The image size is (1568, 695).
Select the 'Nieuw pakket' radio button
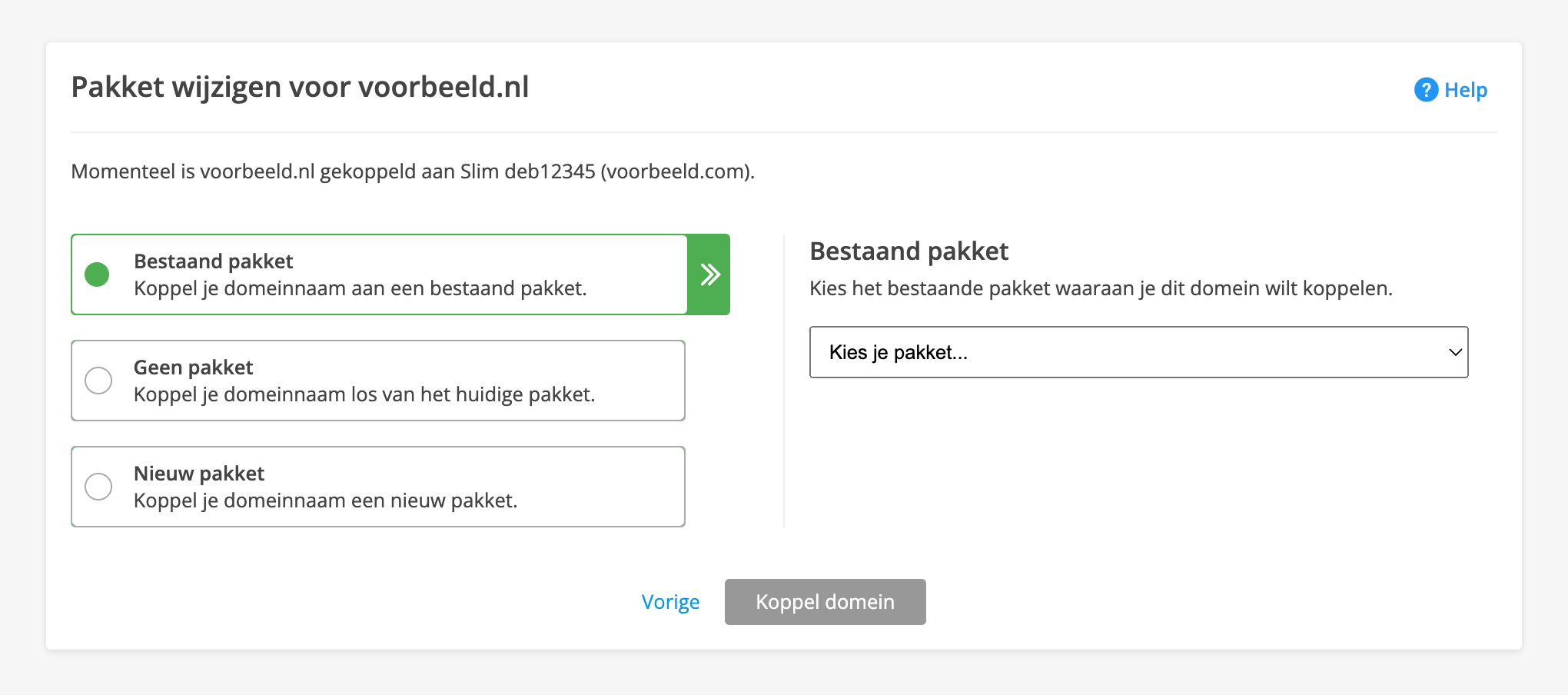coord(98,486)
